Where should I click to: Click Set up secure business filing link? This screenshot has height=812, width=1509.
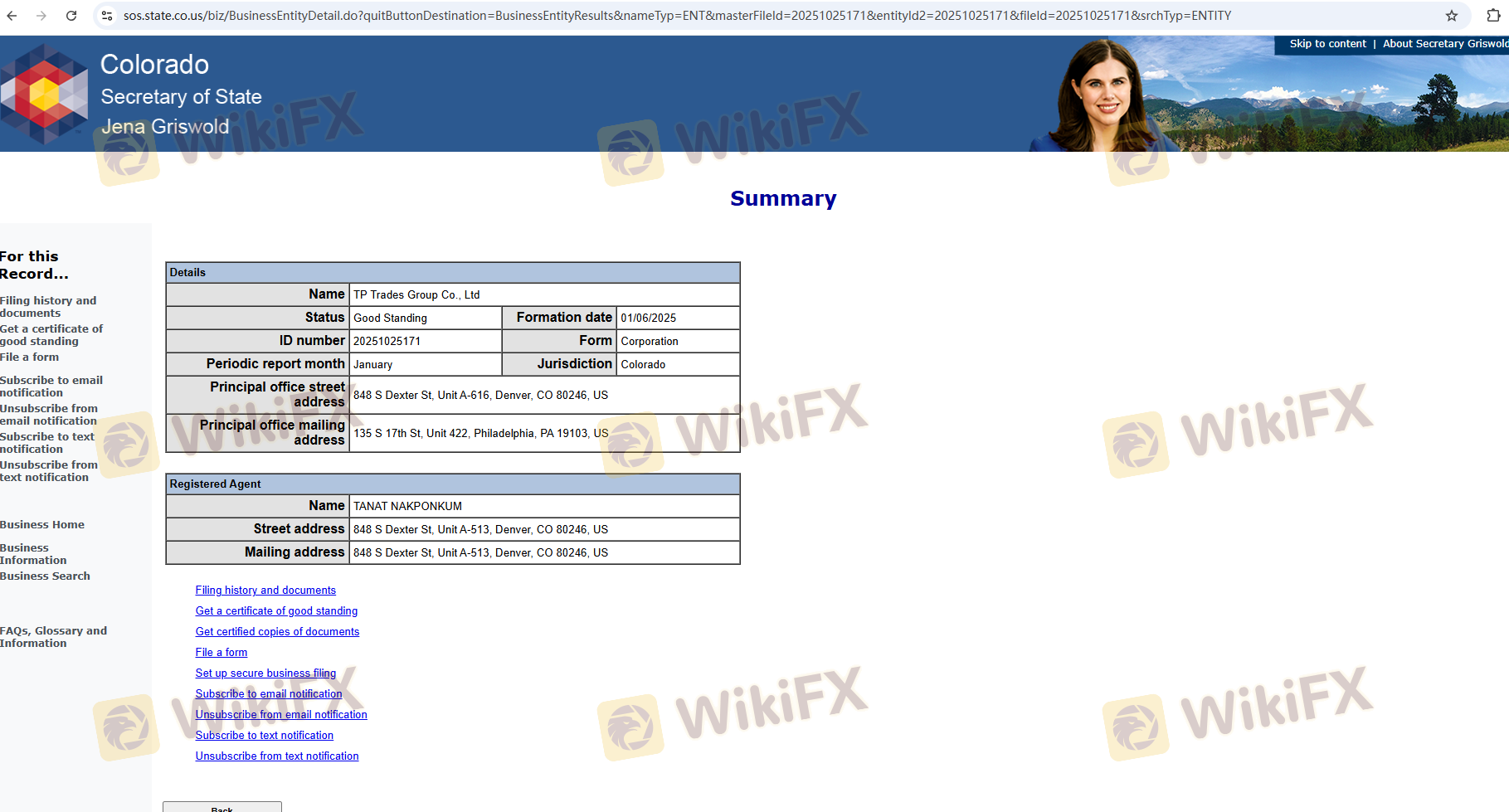click(x=265, y=673)
